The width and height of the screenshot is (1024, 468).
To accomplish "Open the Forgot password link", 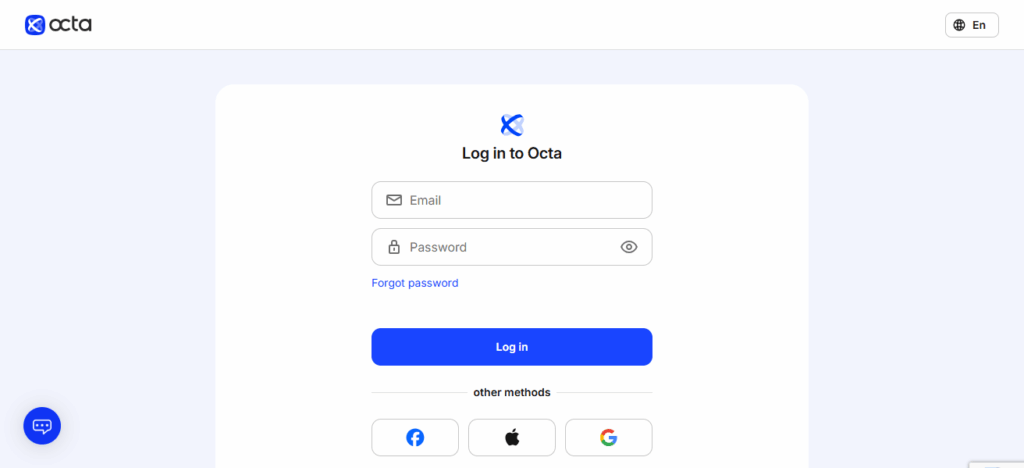I will (x=415, y=283).
